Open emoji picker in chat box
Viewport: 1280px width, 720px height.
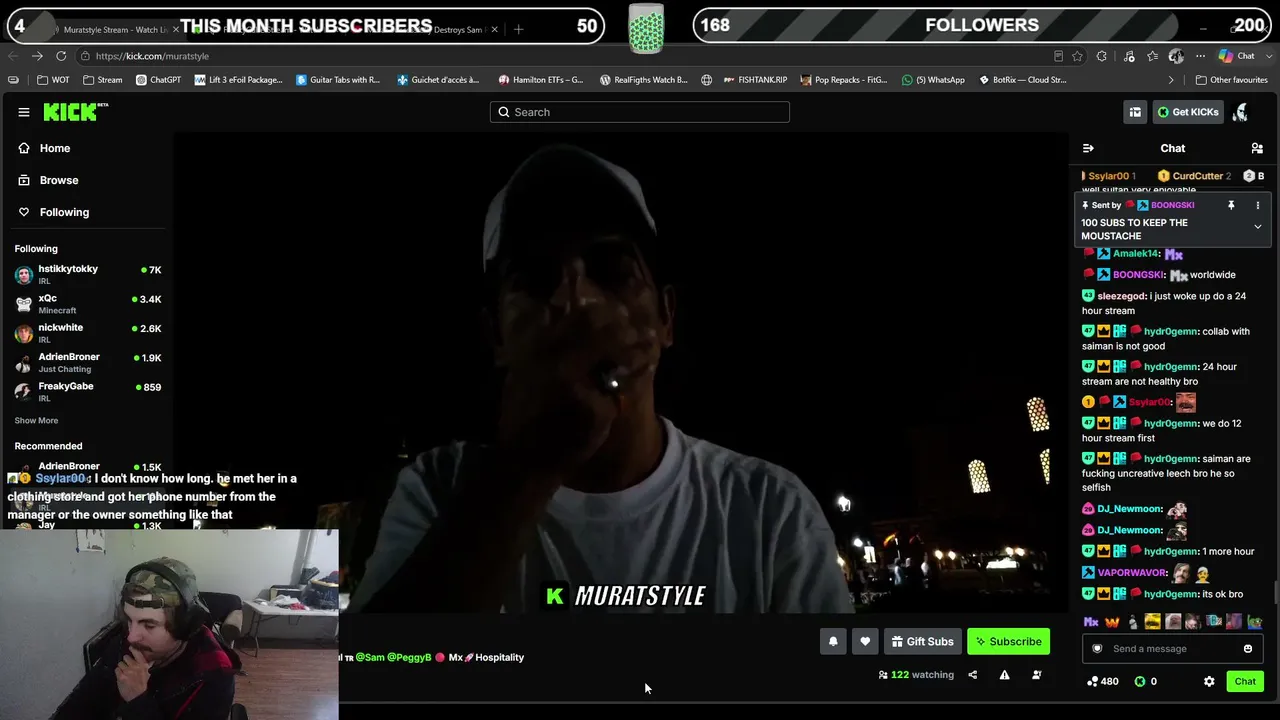pos(1248,649)
